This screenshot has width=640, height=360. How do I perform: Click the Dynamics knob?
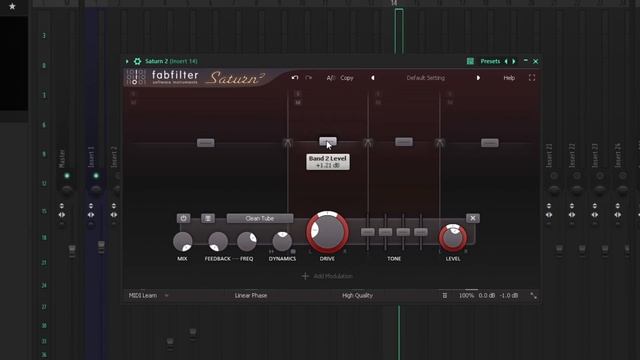pyautogui.click(x=282, y=242)
